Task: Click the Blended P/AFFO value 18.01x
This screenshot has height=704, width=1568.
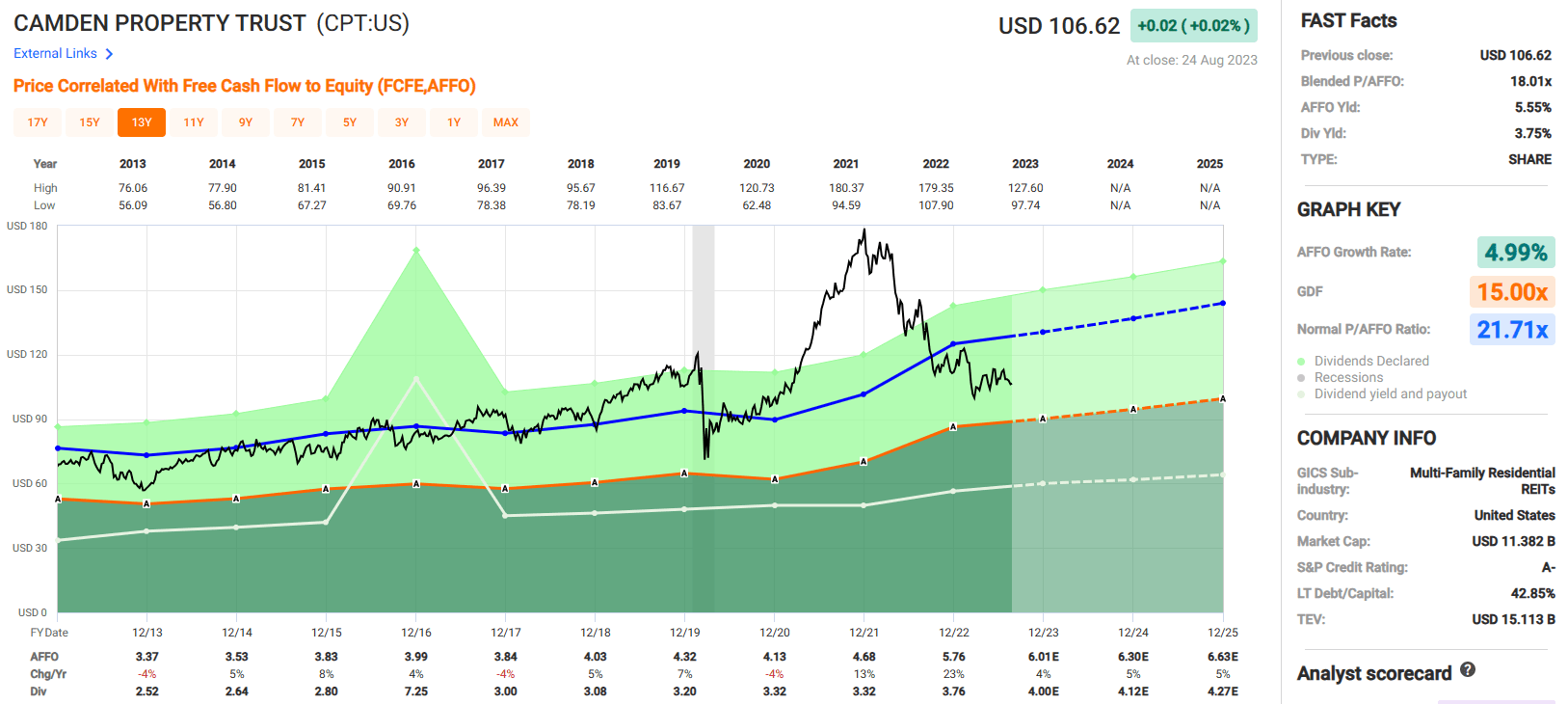Action: [x=1530, y=82]
